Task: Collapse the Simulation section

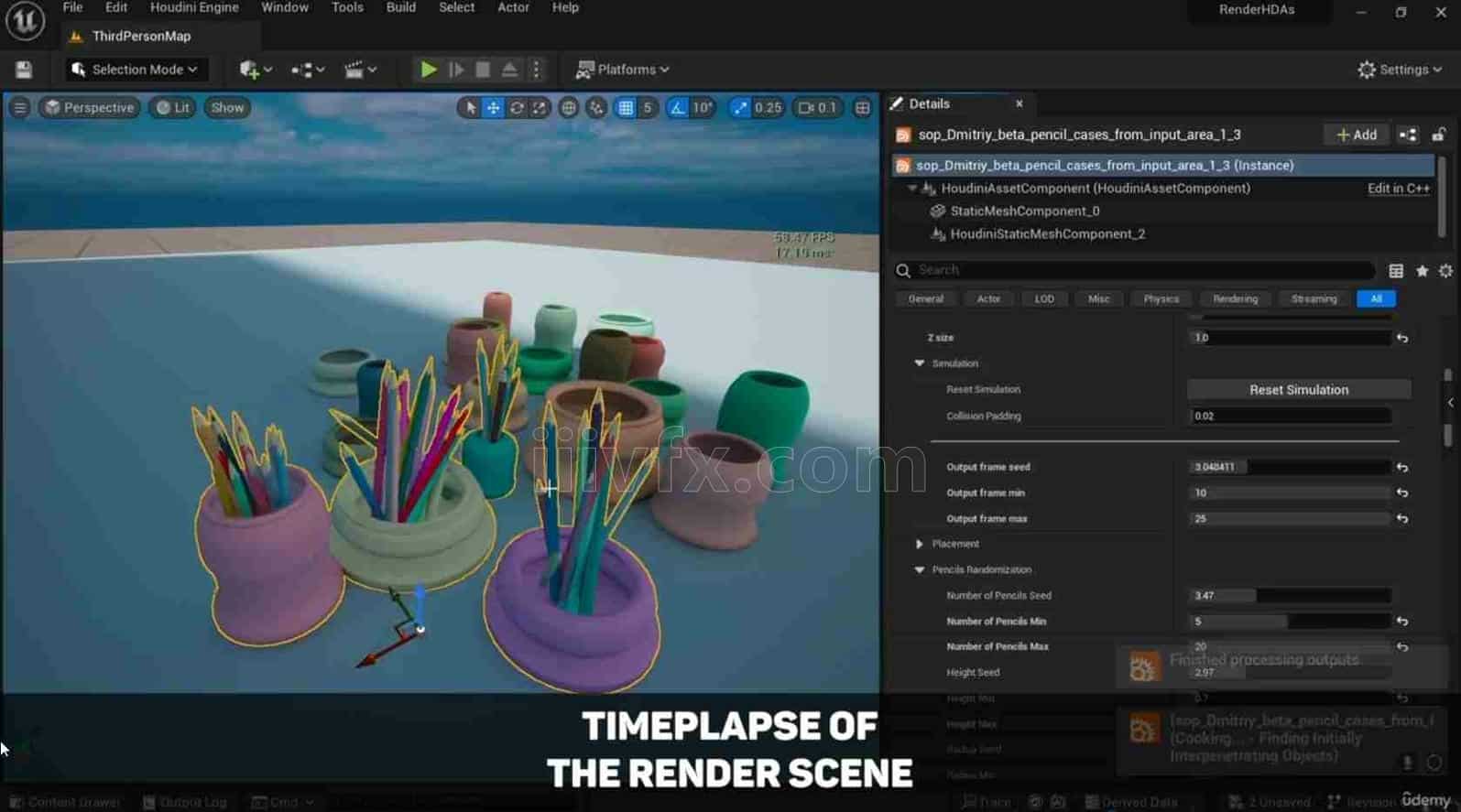Action: point(919,364)
